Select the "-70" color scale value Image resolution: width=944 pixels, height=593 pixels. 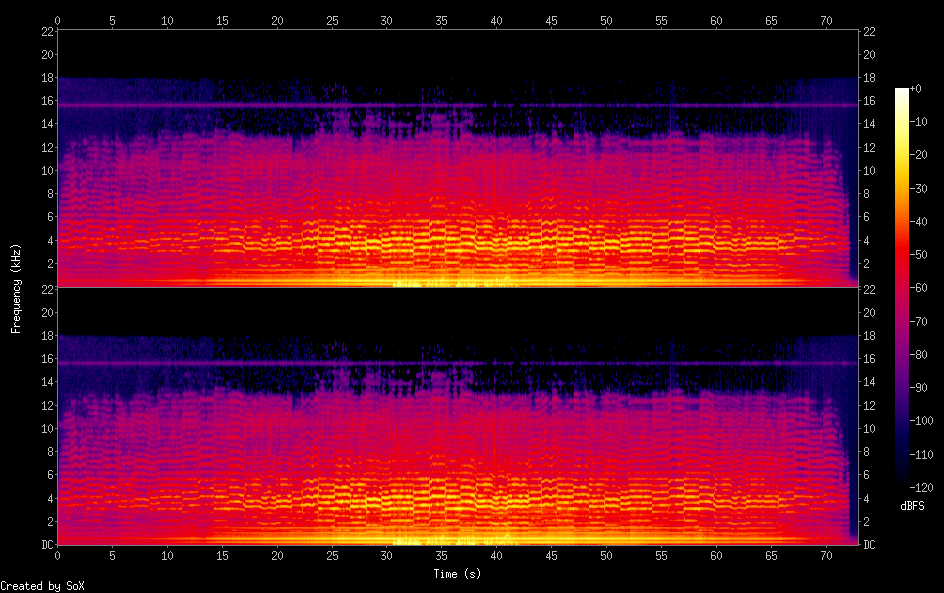coord(918,321)
